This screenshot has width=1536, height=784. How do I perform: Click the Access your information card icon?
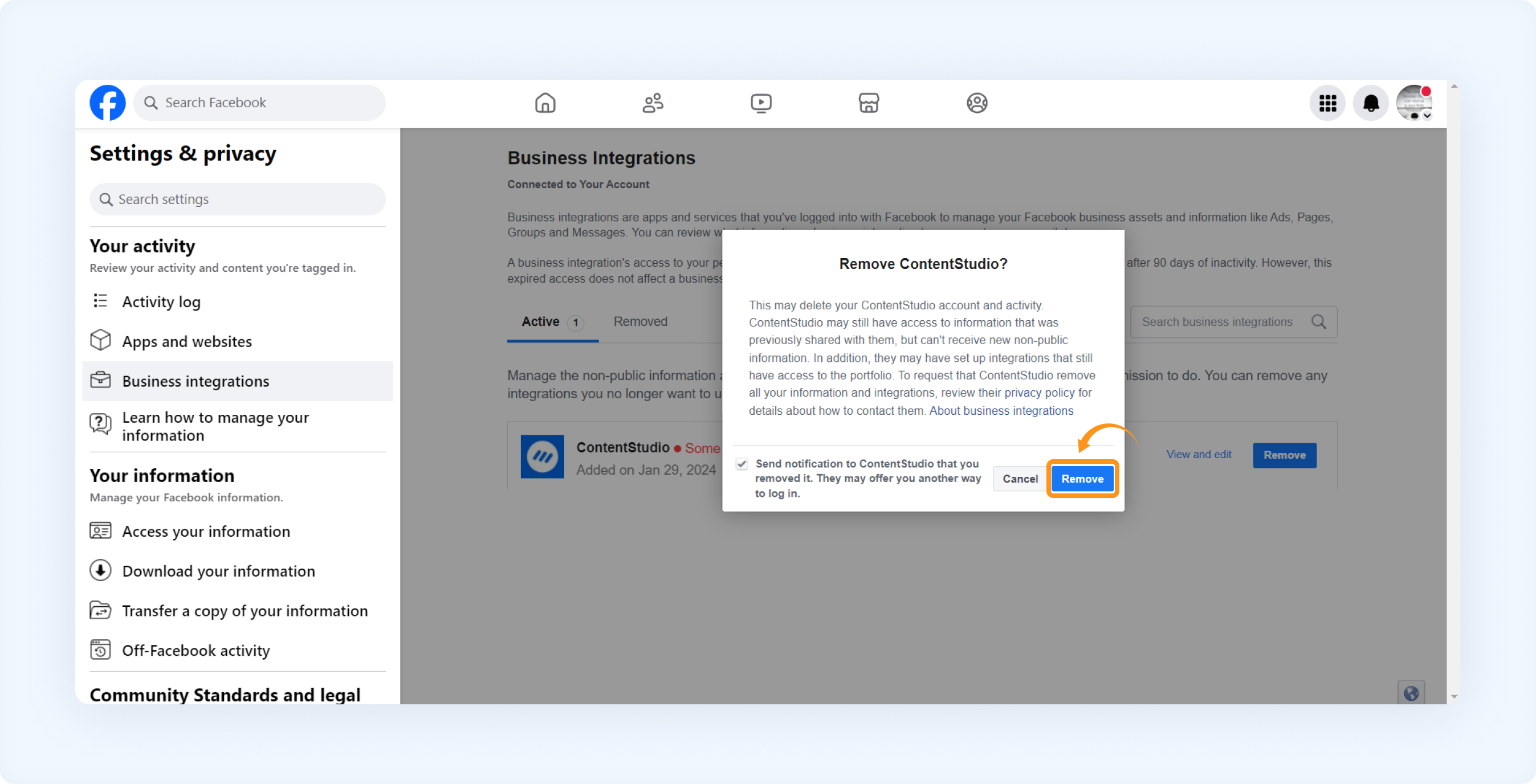pyautogui.click(x=100, y=530)
